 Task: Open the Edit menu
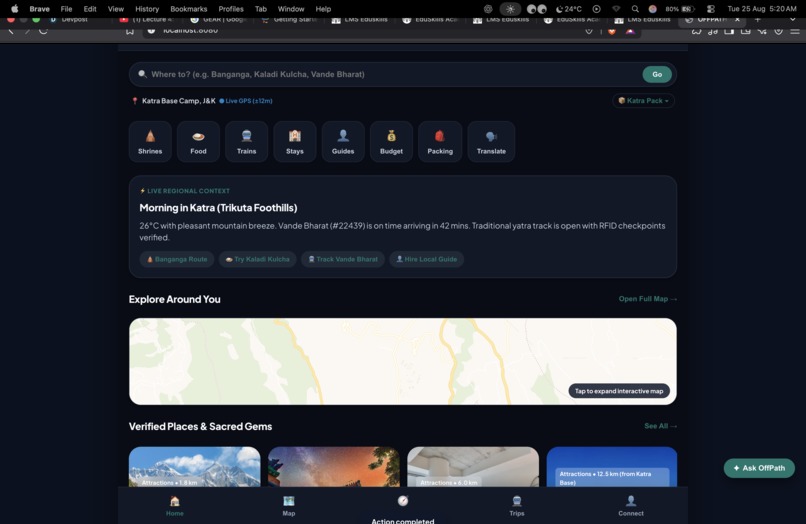[x=90, y=9]
